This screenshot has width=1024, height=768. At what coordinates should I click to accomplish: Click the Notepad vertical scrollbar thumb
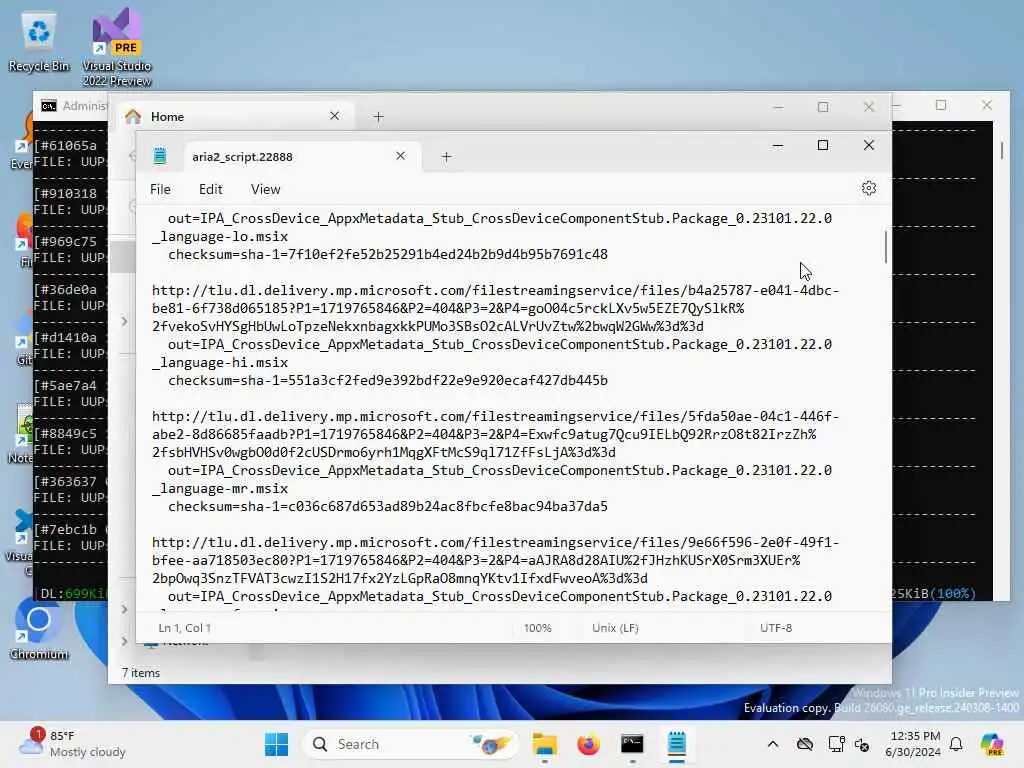pos(886,246)
